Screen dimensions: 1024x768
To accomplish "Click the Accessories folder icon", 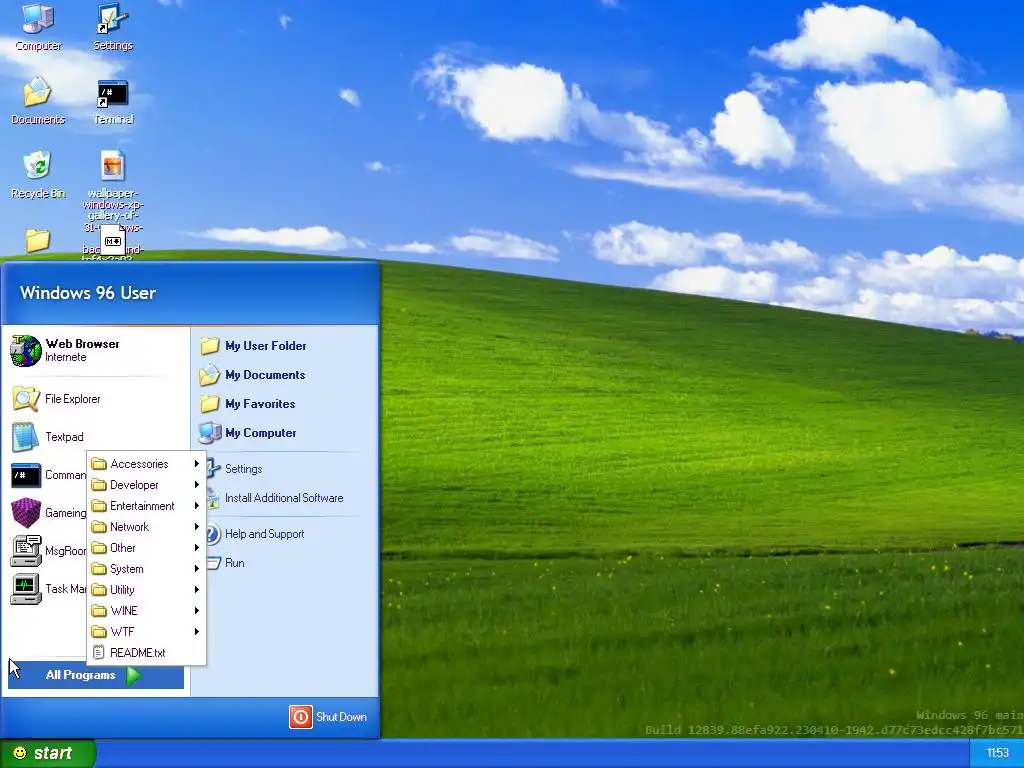I will pos(99,464).
